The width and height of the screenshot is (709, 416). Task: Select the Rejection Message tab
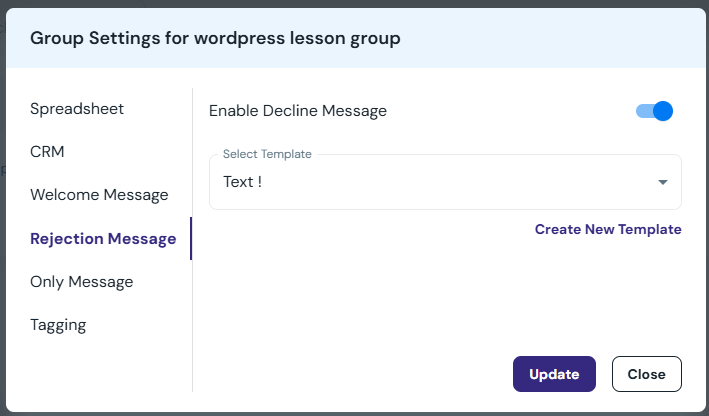[103, 238]
